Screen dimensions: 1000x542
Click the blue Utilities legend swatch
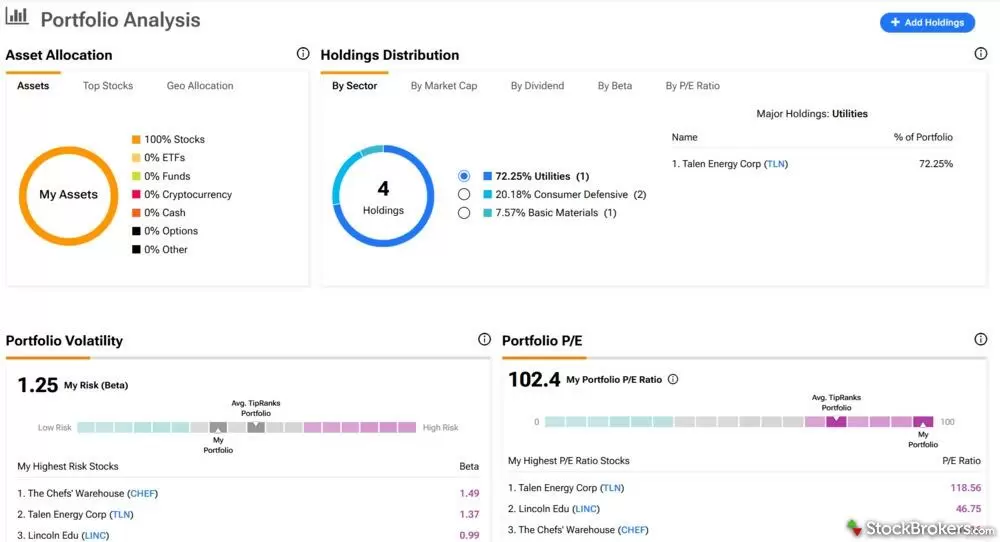click(487, 176)
